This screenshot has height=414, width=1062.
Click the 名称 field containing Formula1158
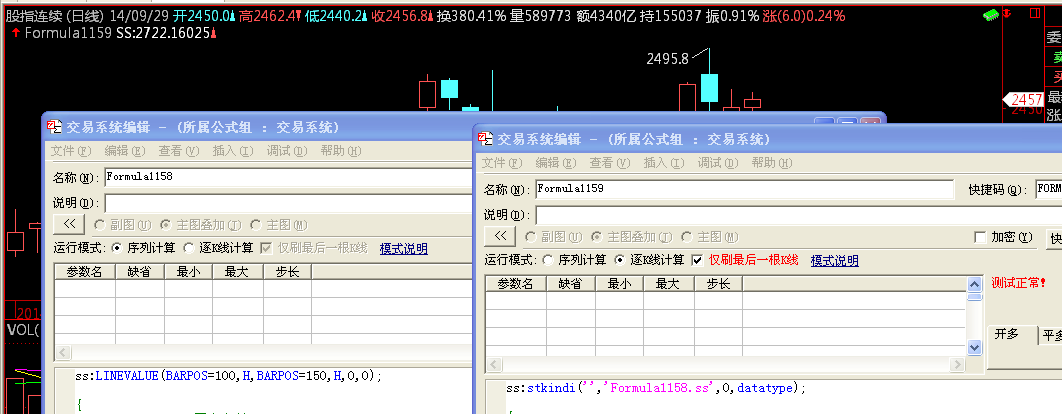288,177
